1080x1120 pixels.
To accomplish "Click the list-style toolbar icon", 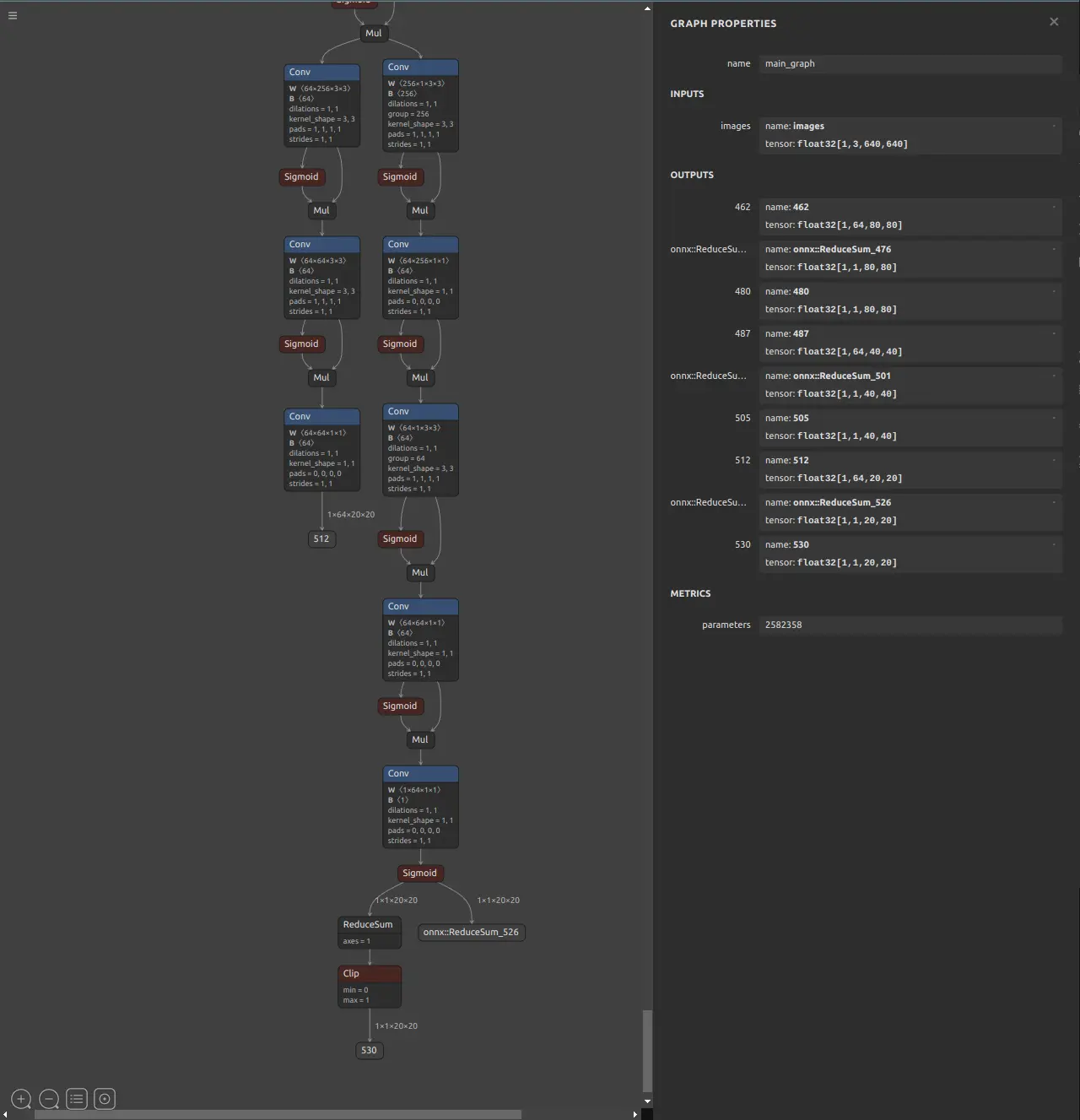I will click(x=77, y=1099).
